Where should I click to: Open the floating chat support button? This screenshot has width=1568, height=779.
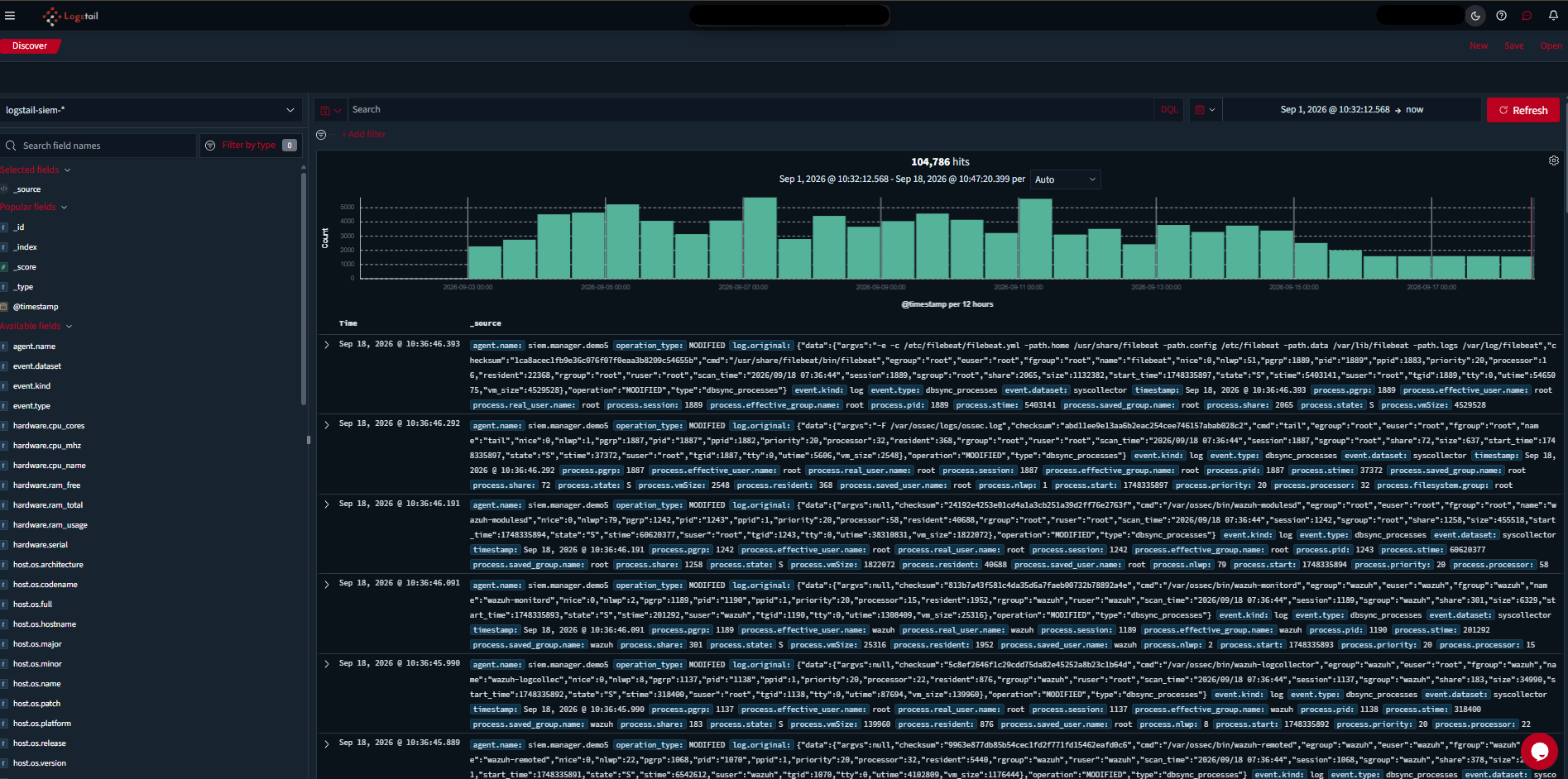pos(1539,751)
